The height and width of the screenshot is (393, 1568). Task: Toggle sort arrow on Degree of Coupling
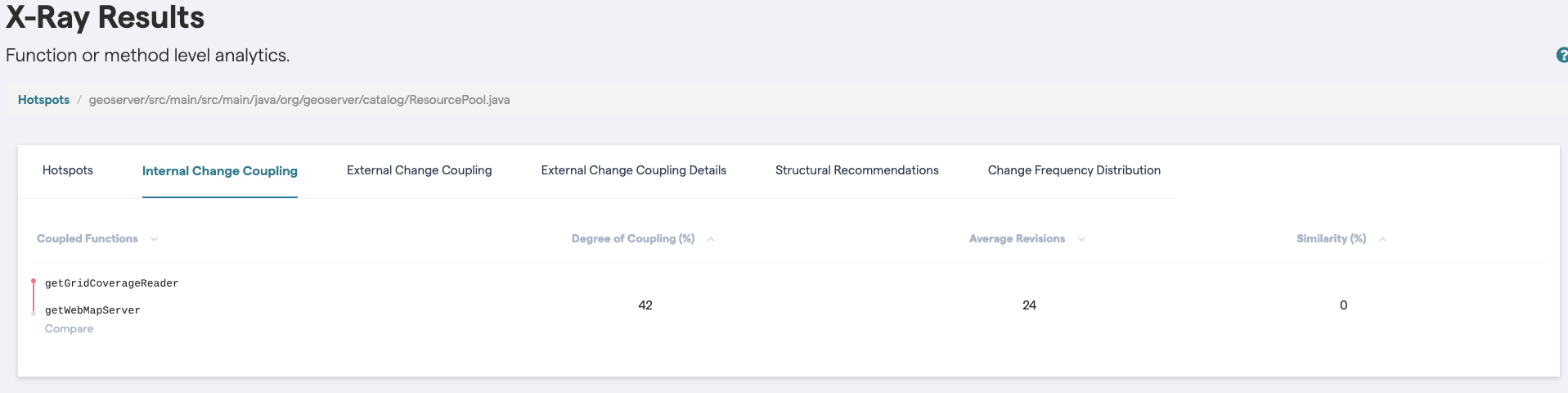(x=711, y=239)
